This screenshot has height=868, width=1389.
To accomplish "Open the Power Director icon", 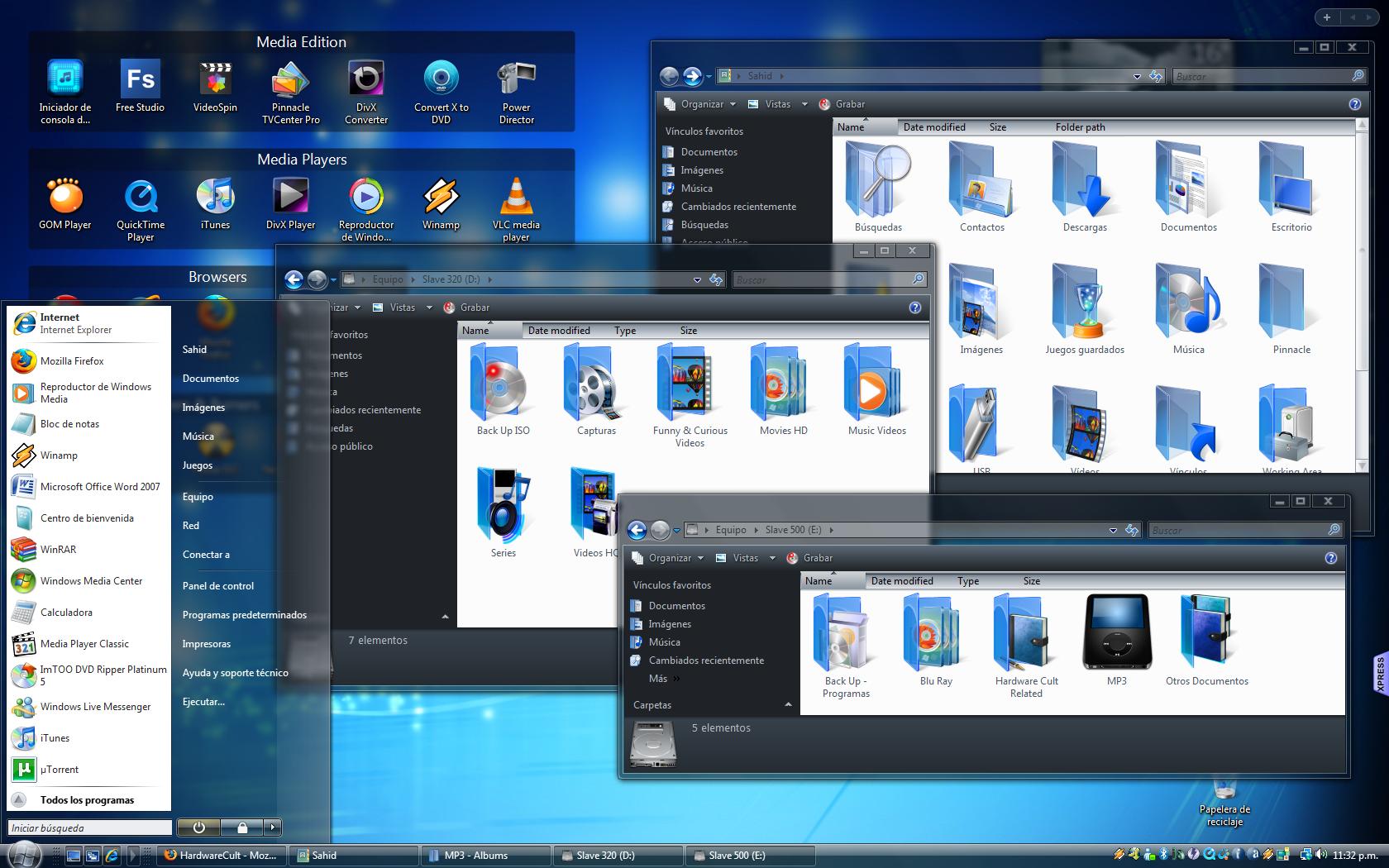I will pyautogui.click(x=516, y=81).
